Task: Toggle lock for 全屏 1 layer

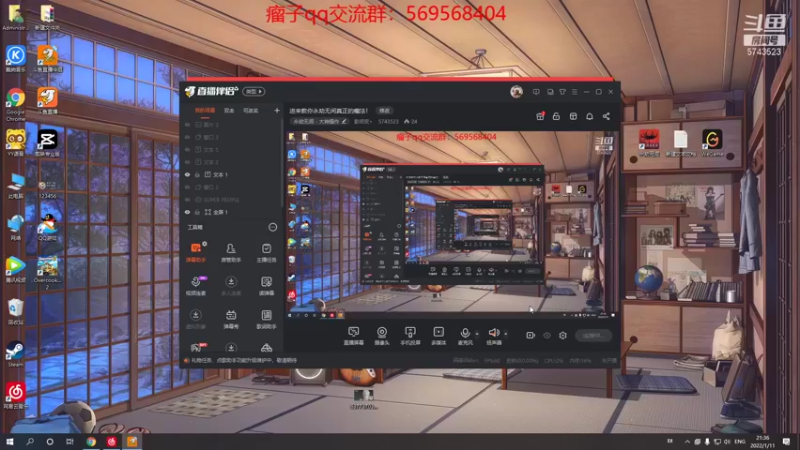Action: (x=197, y=212)
